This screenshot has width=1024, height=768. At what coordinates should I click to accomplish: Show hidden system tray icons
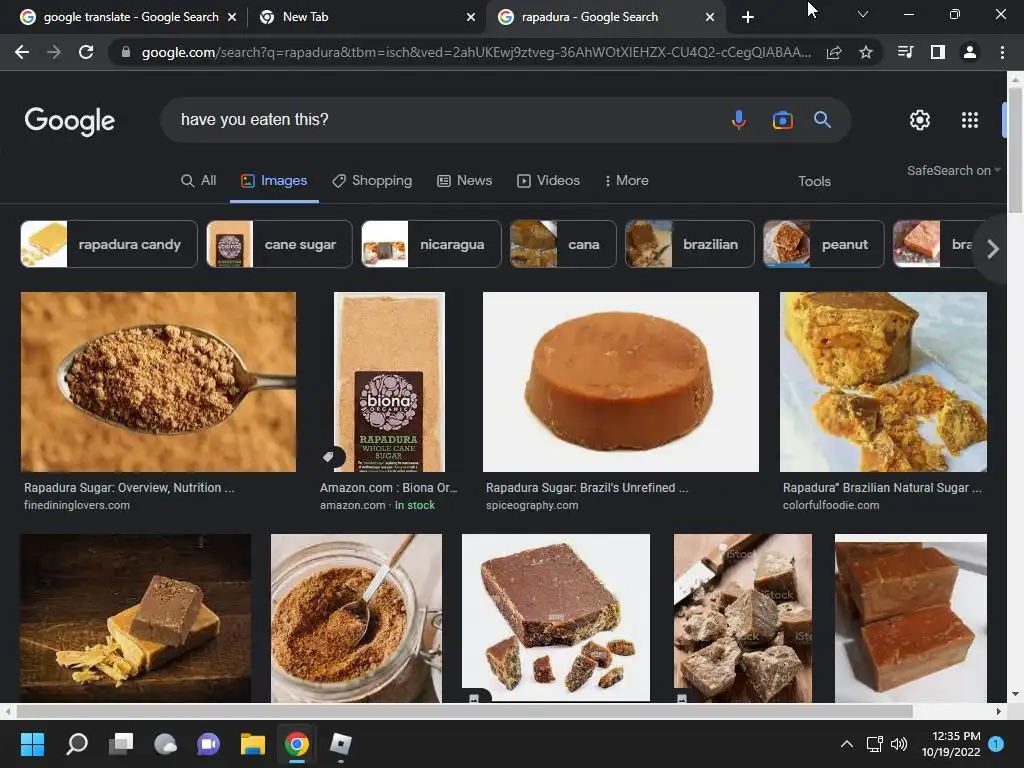(846, 744)
